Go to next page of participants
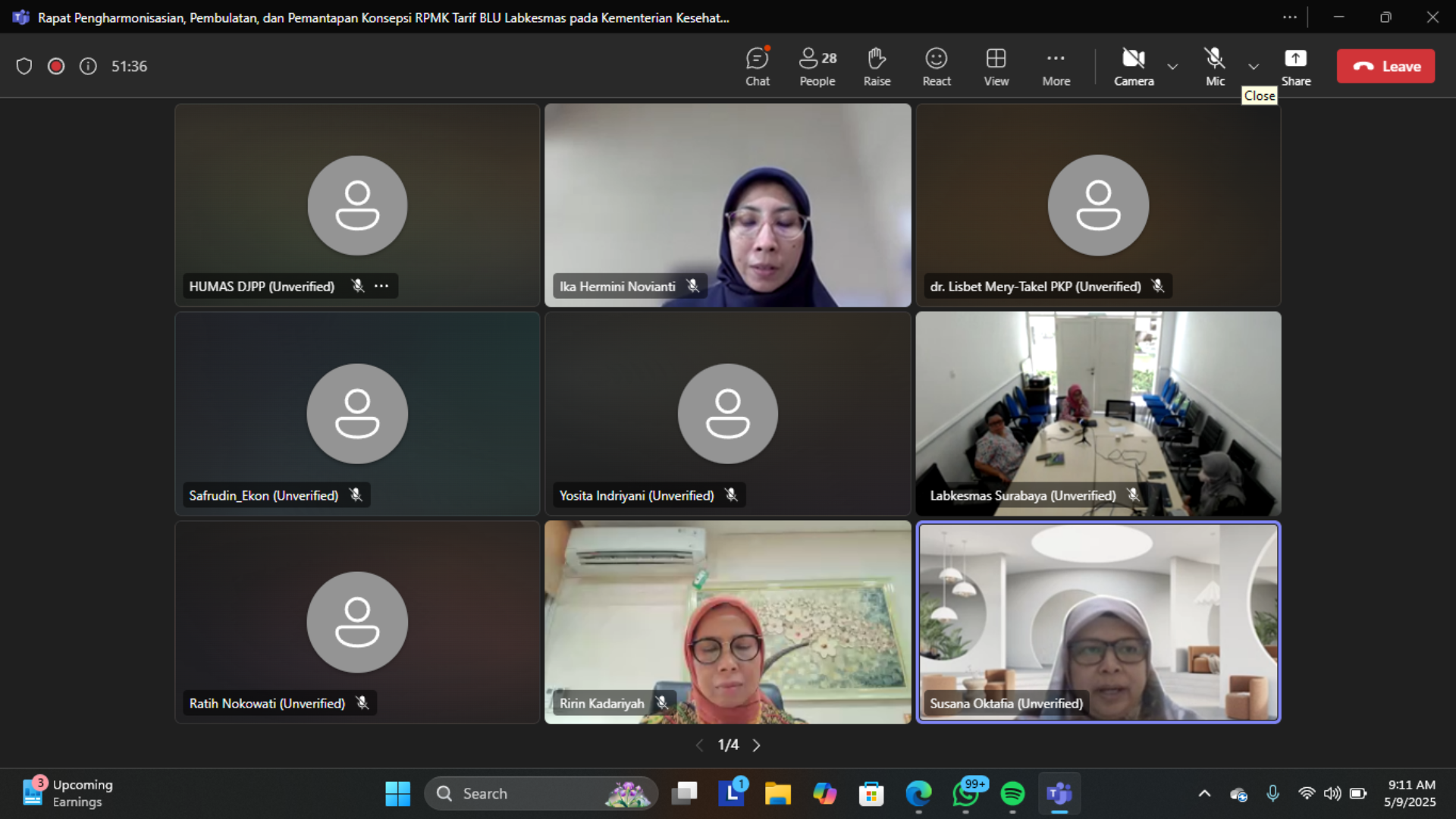 (756, 745)
